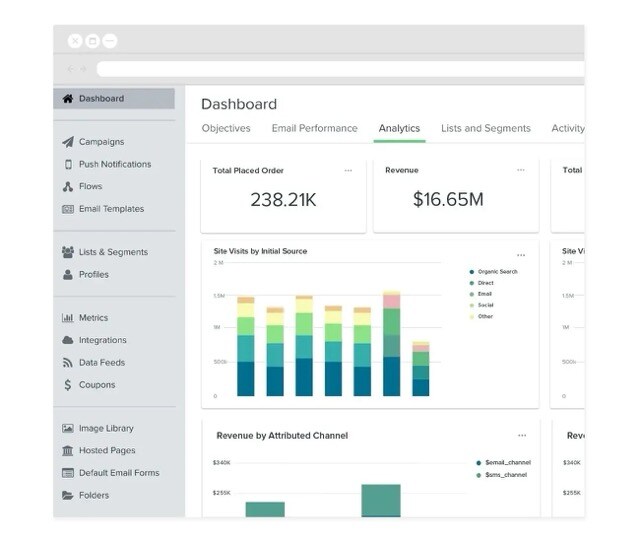The width and height of the screenshot is (640, 542).
Task: Click the Email Templates icon
Action: [x=68, y=209]
